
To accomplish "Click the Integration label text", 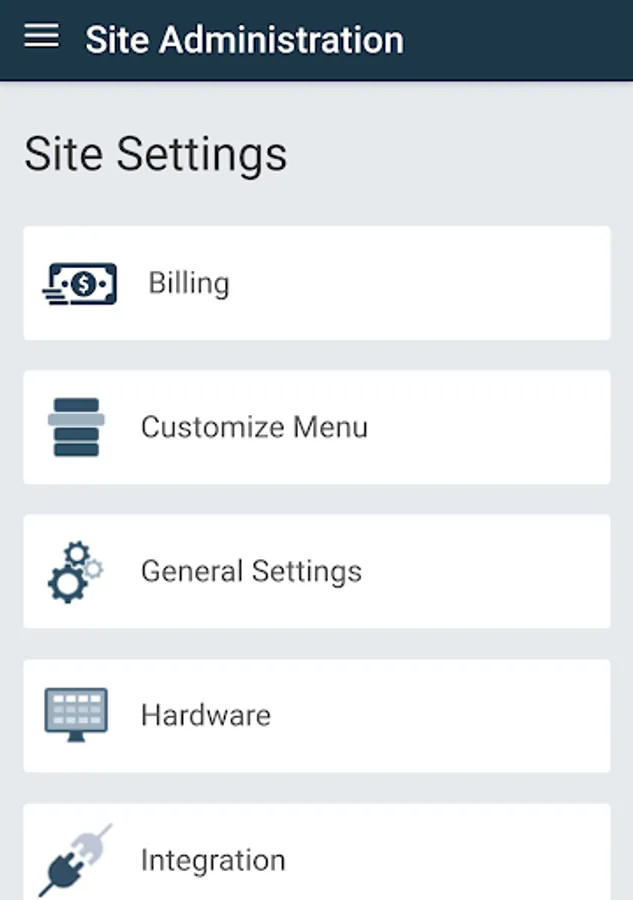I will tap(214, 859).
